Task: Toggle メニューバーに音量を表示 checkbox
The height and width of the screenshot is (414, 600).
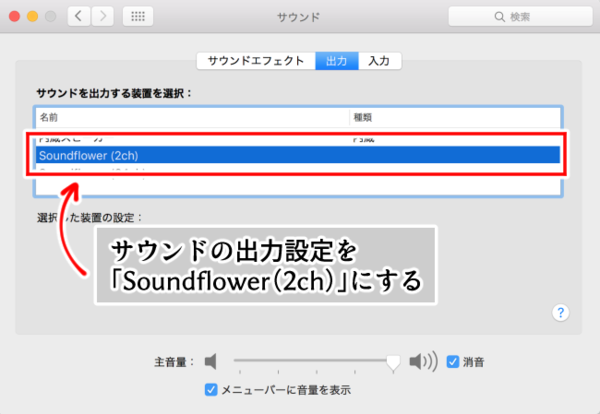Action: point(211,390)
